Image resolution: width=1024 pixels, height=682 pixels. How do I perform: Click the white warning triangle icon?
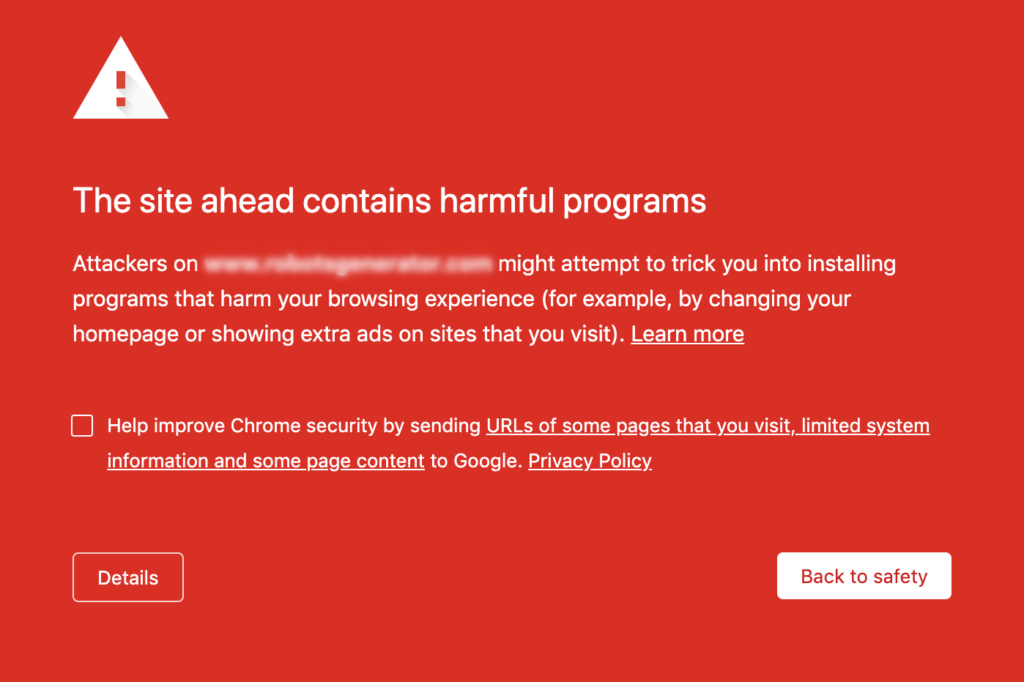pyautogui.click(x=121, y=78)
